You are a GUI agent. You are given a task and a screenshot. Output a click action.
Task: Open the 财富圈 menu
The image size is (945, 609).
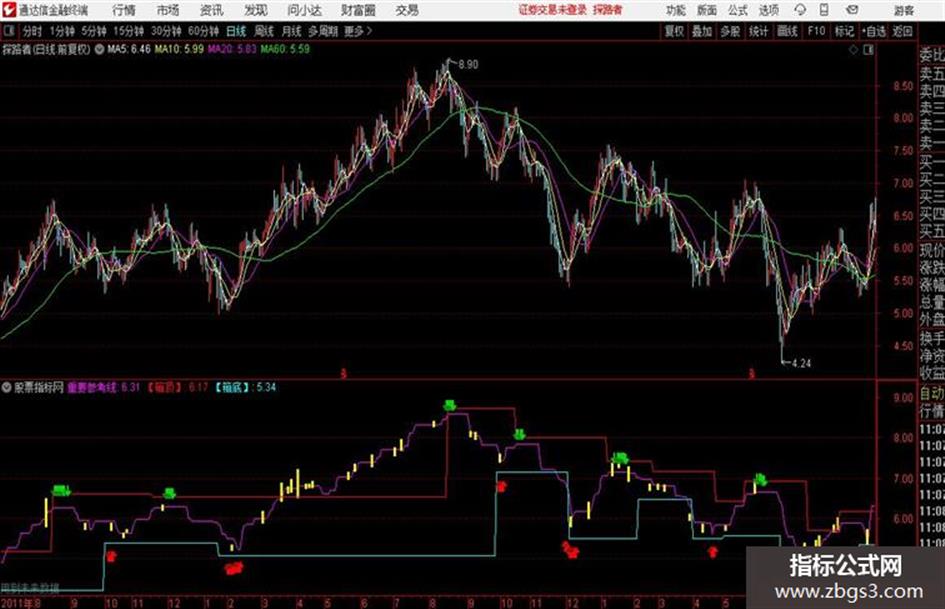point(358,10)
